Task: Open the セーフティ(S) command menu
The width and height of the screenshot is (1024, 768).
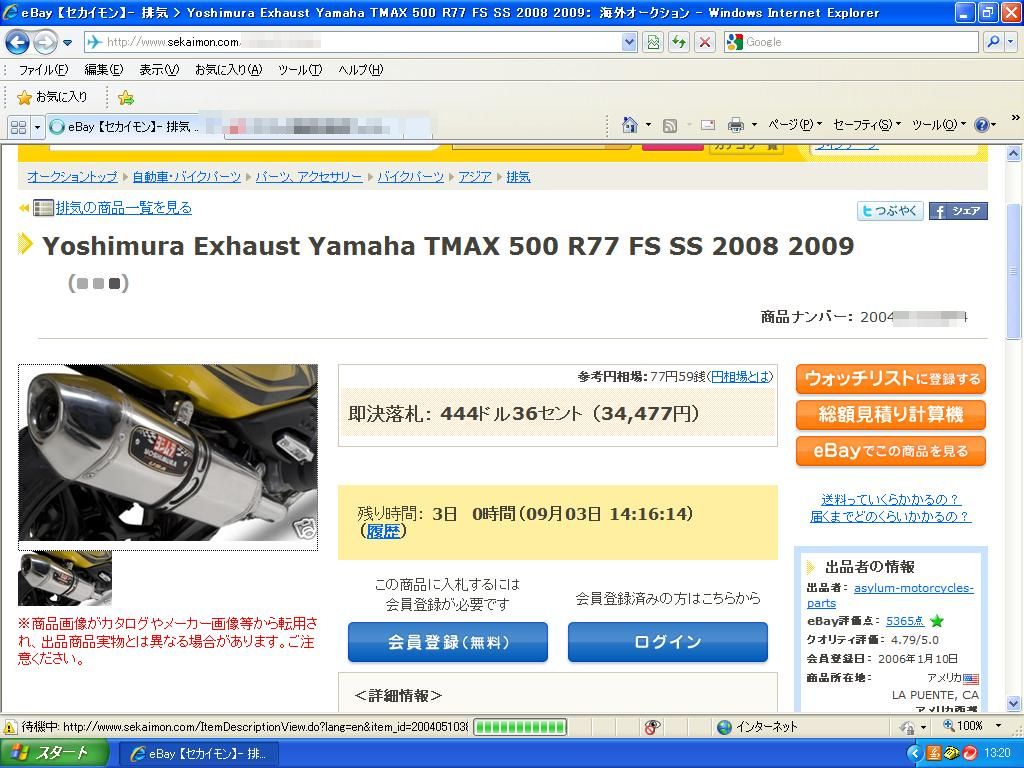Action: (867, 125)
